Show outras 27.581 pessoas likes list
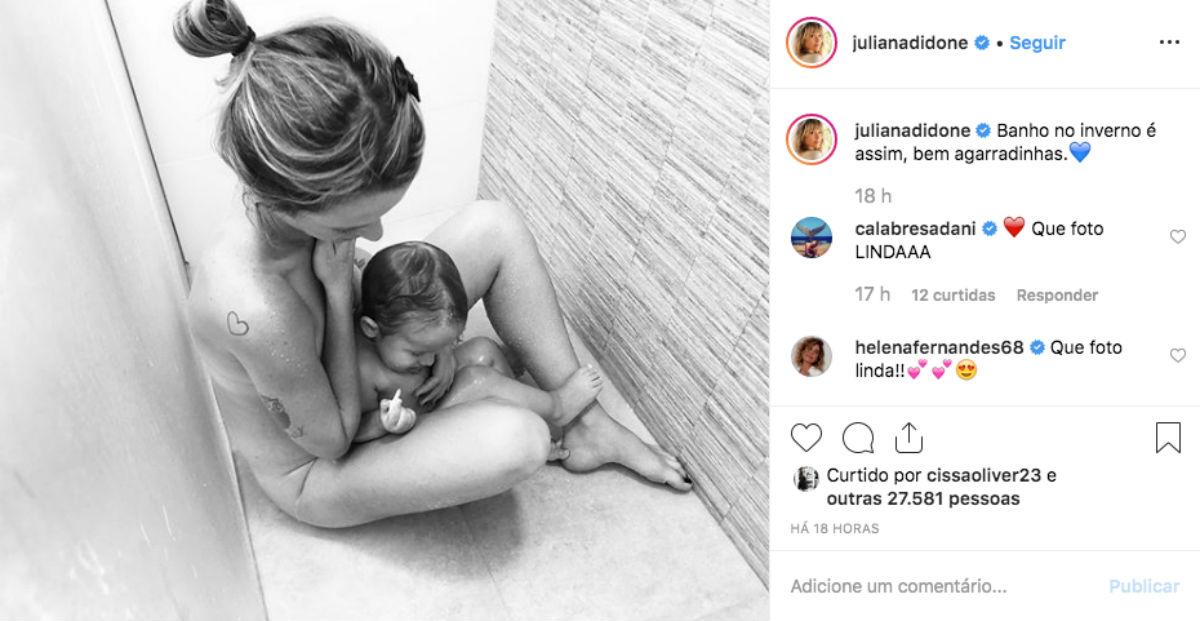1200x621 pixels. (x=924, y=499)
